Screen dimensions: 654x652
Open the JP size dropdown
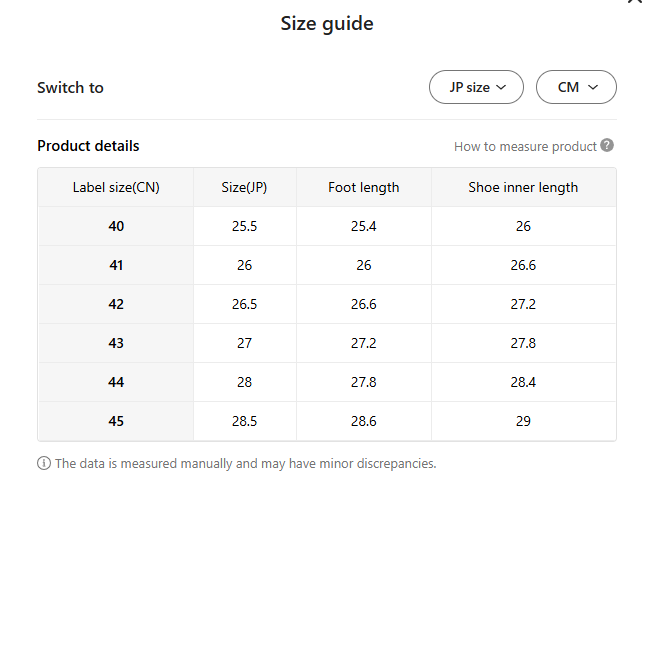coord(477,88)
